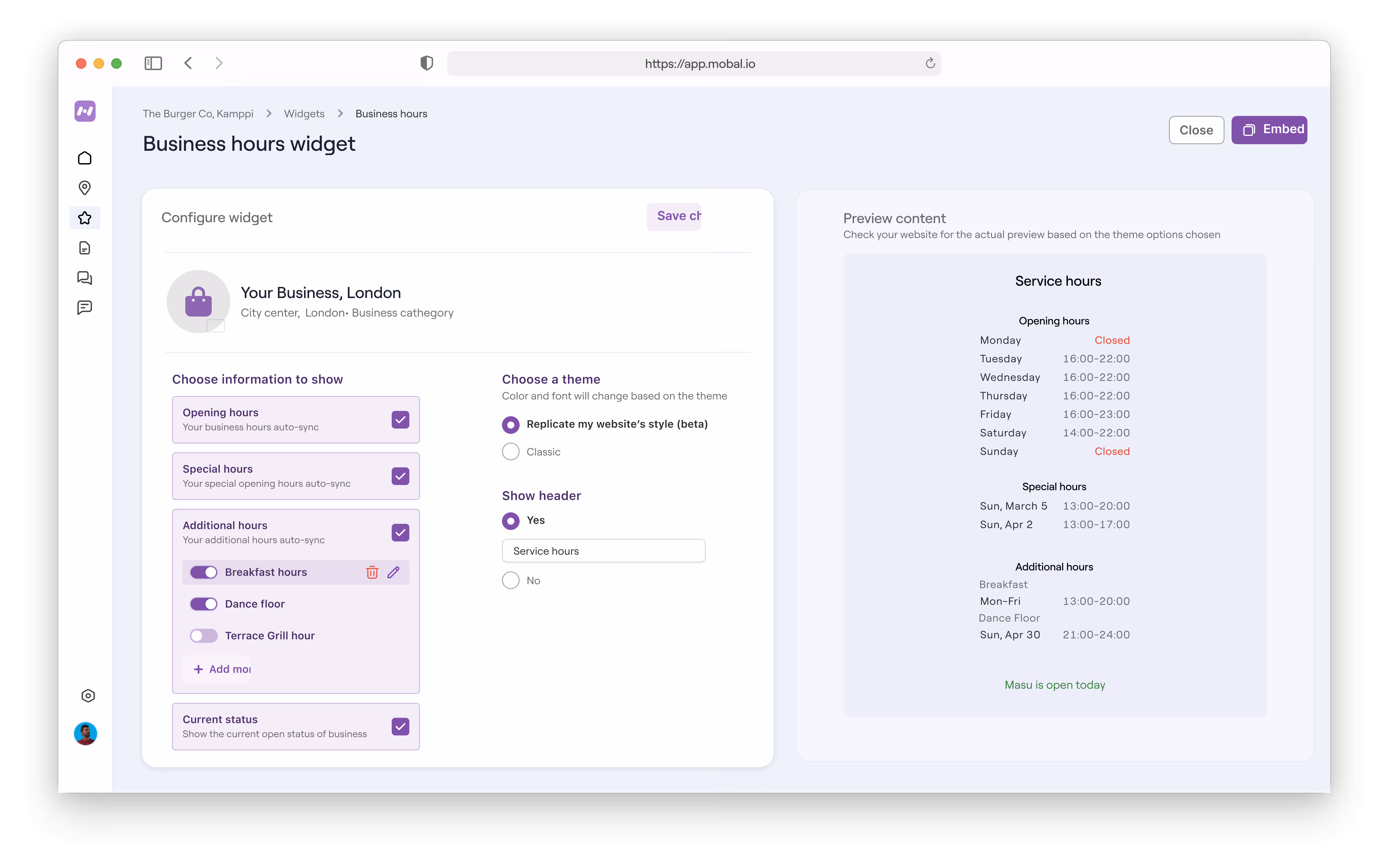The height and width of the screenshot is (868, 1388).
Task: Click The Burger Co, Kamppi breadcrumb
Action: [x=198, y=114]
